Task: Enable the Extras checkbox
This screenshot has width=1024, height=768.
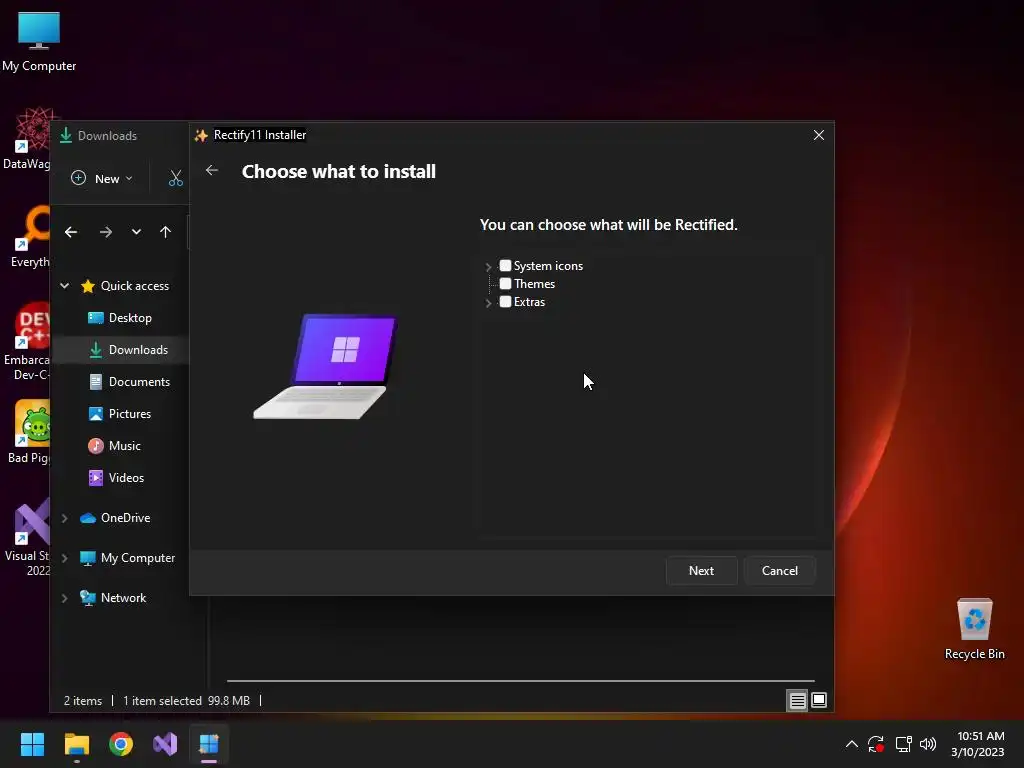Action: 505,302
